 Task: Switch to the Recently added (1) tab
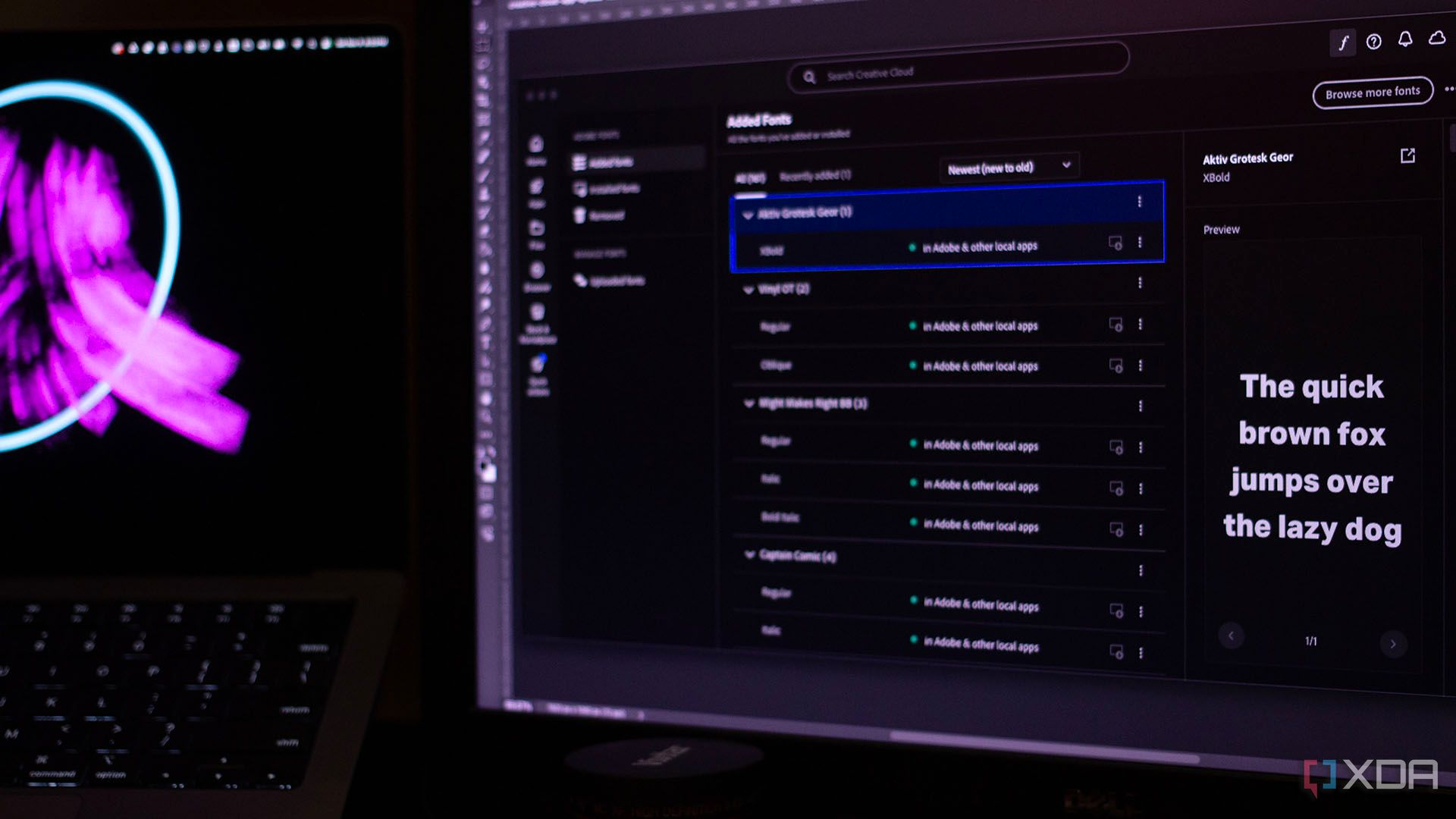[815, 176]
